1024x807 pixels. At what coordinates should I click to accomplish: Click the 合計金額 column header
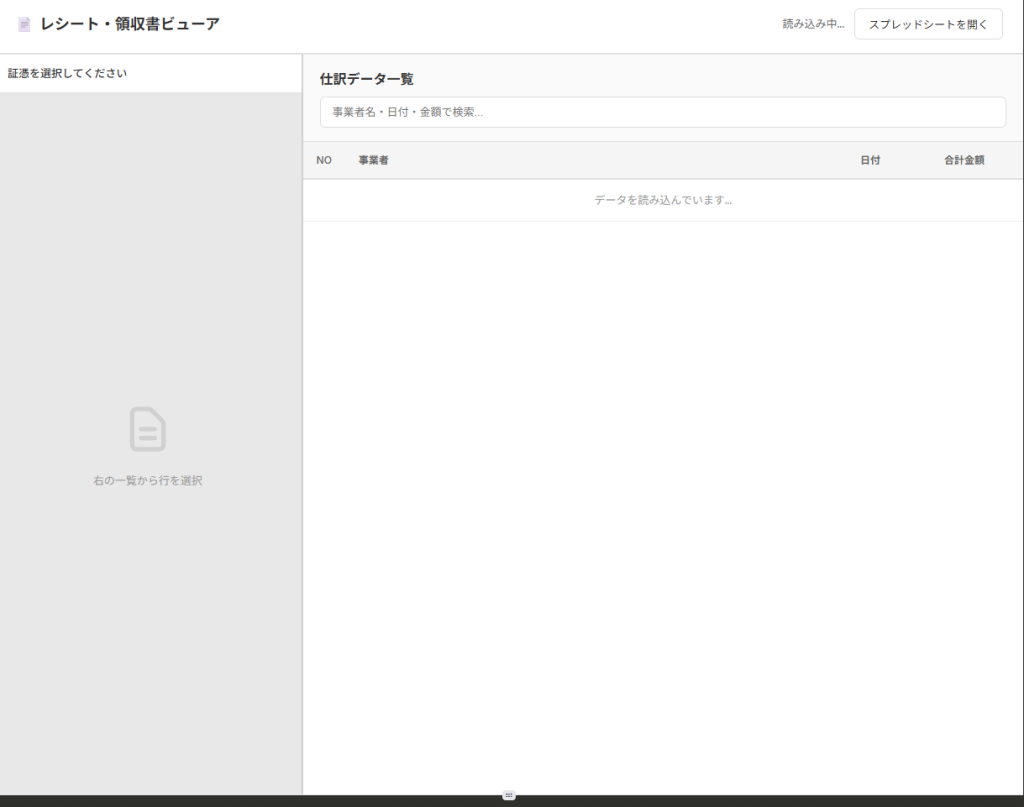[964, 160]
